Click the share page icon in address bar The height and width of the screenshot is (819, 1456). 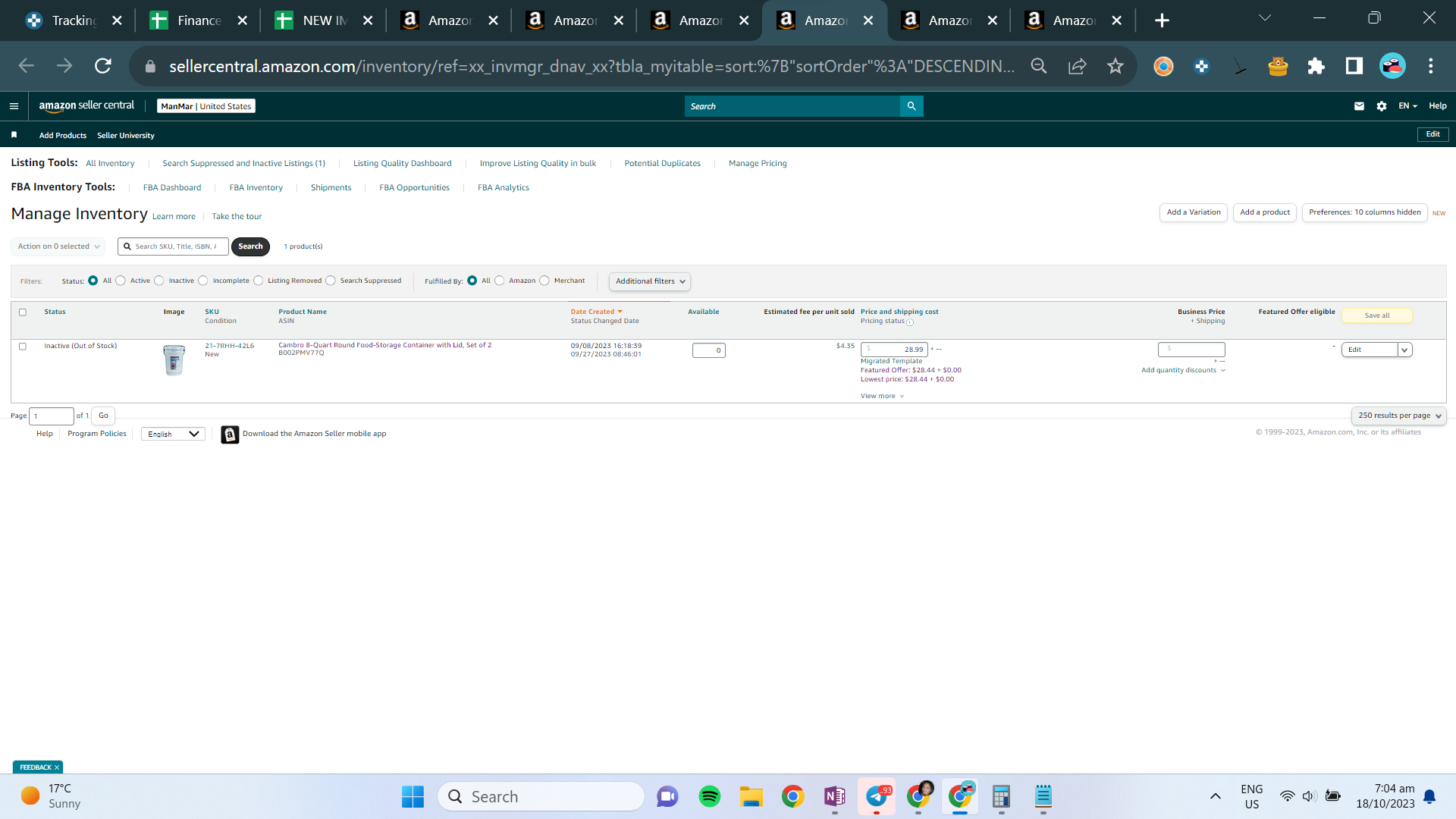[1077, 66]
